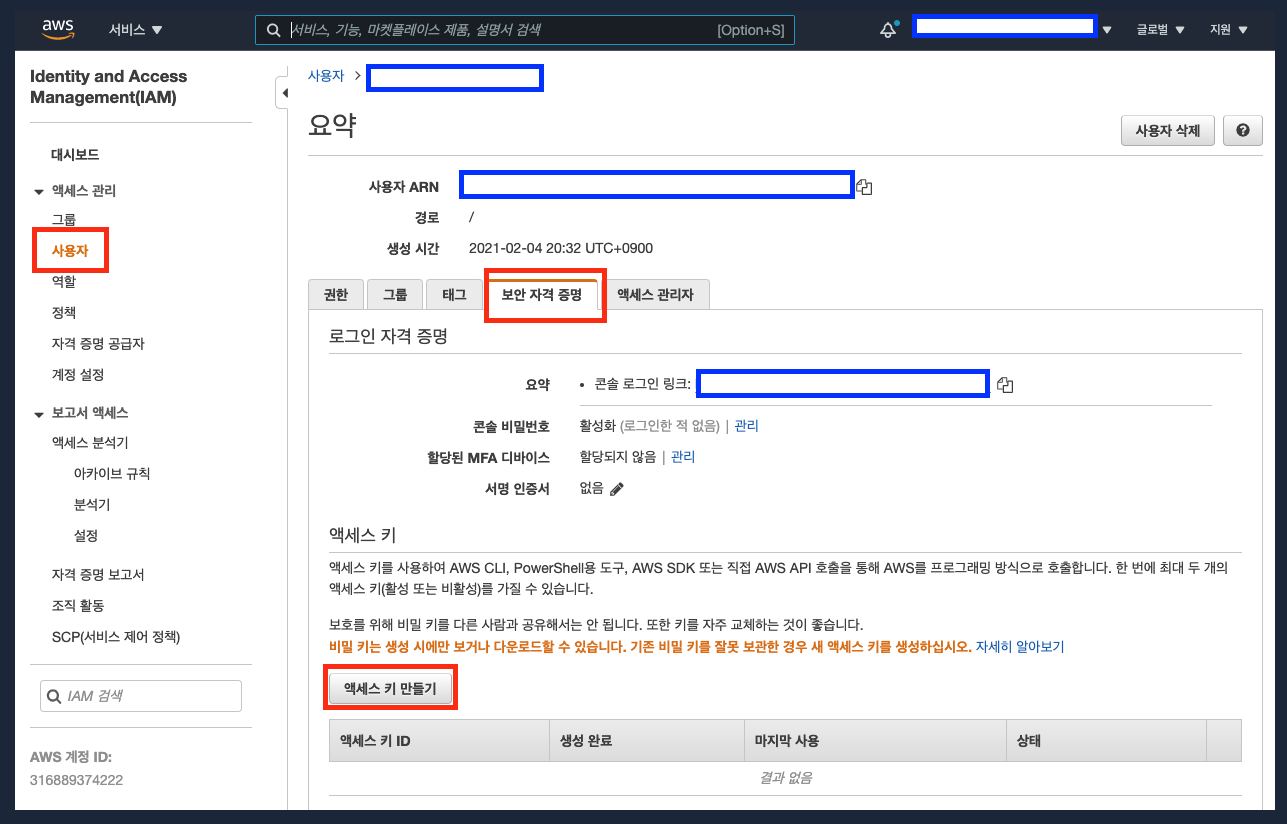Open 그룹 in the sidebar
1287x824 pixels.
[x=64, y=219]
